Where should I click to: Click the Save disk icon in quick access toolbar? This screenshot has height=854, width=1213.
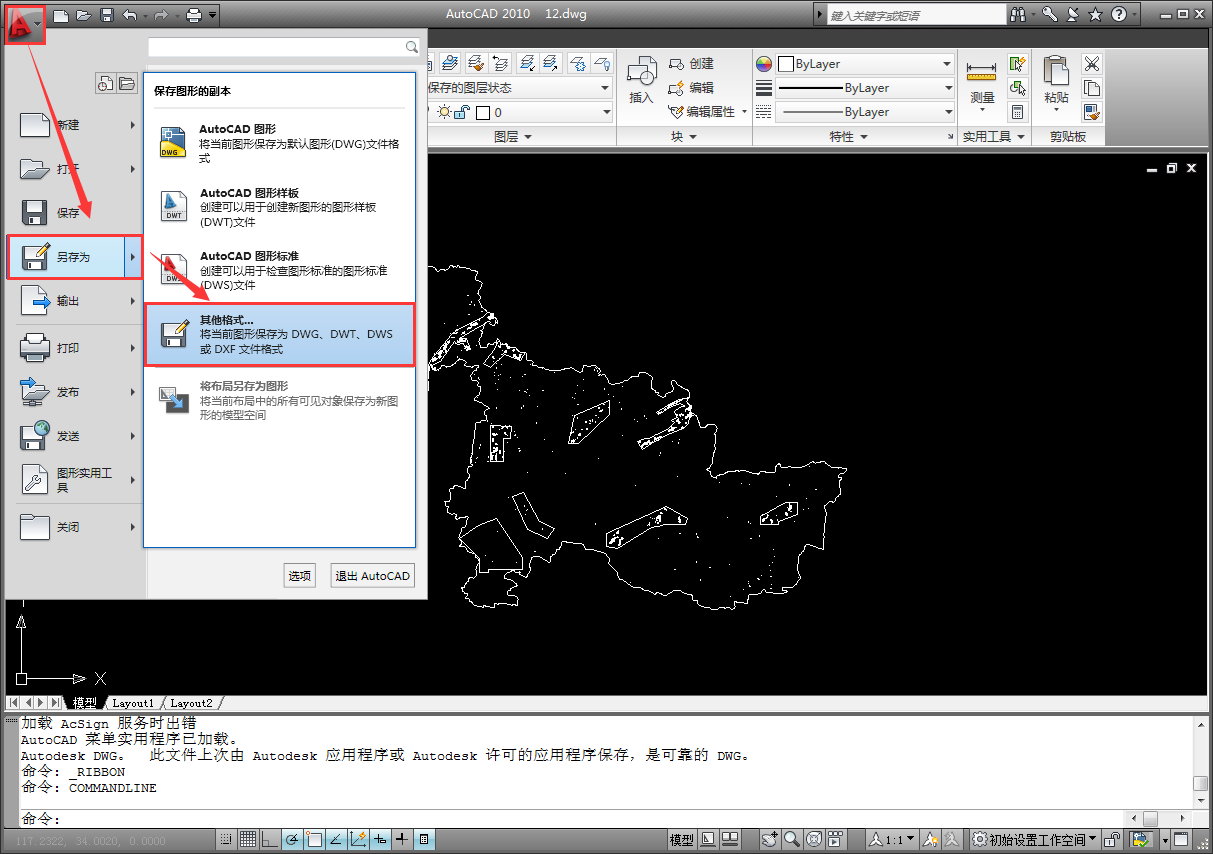tap(105, 15)
